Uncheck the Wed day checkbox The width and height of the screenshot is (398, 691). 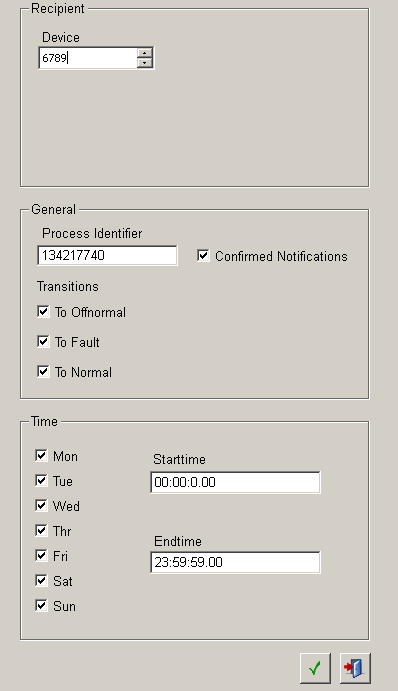click(x=41, y=505)
